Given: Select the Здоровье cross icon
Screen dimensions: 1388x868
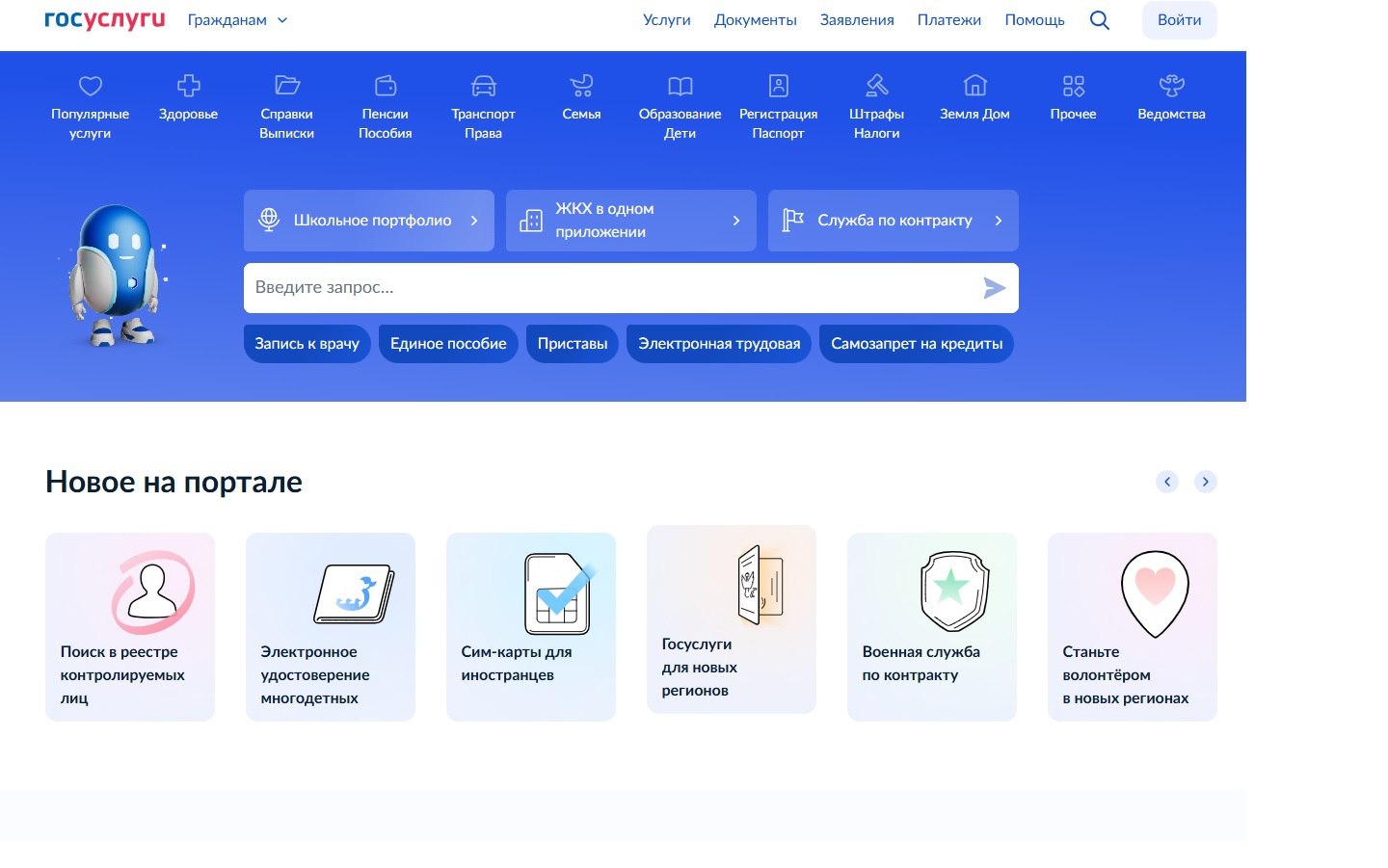Looking at the screenshot, I should pyautogui.click(x=189, y=86).
